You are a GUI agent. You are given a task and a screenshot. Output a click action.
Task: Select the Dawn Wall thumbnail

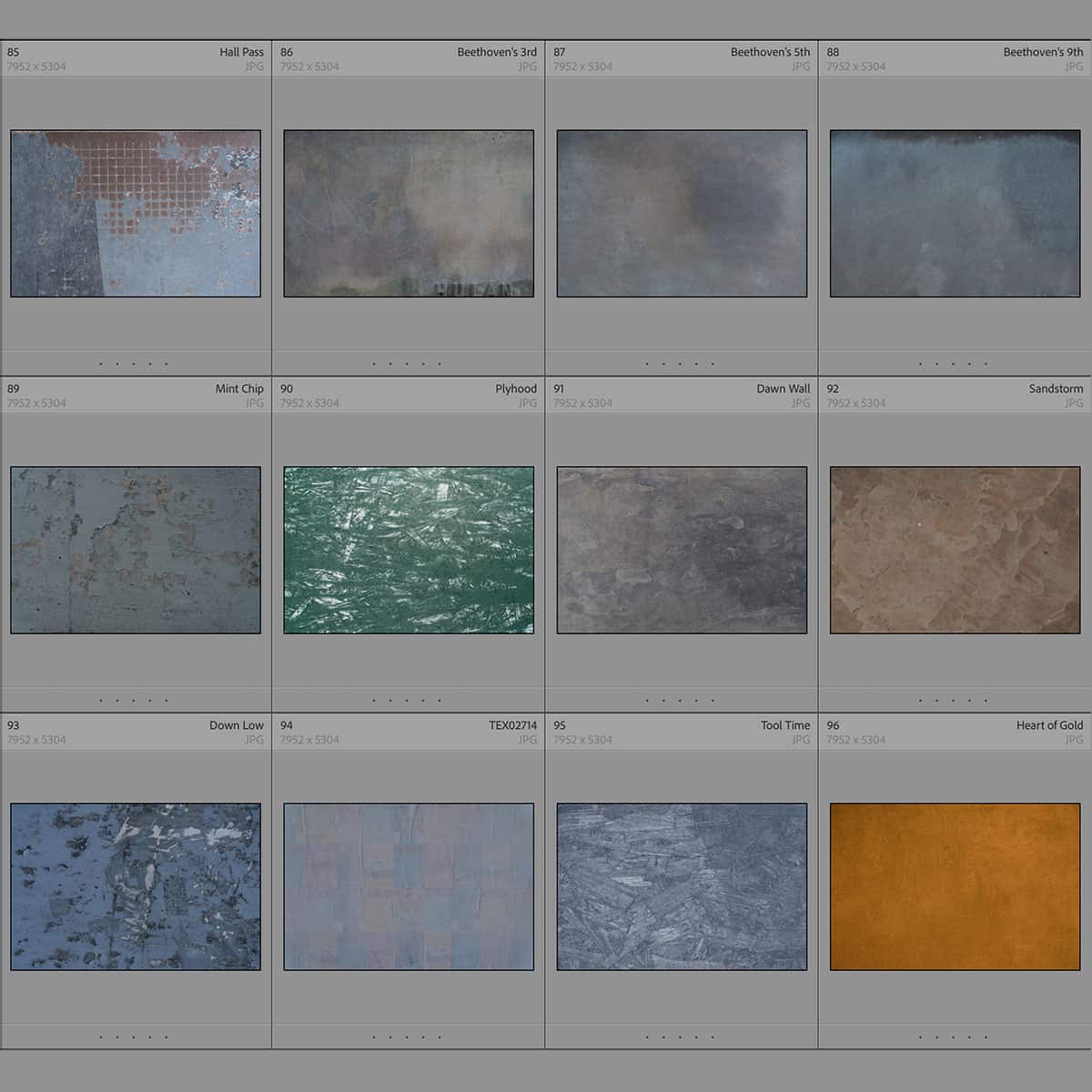pyautogui.click(x=681, y=548)
